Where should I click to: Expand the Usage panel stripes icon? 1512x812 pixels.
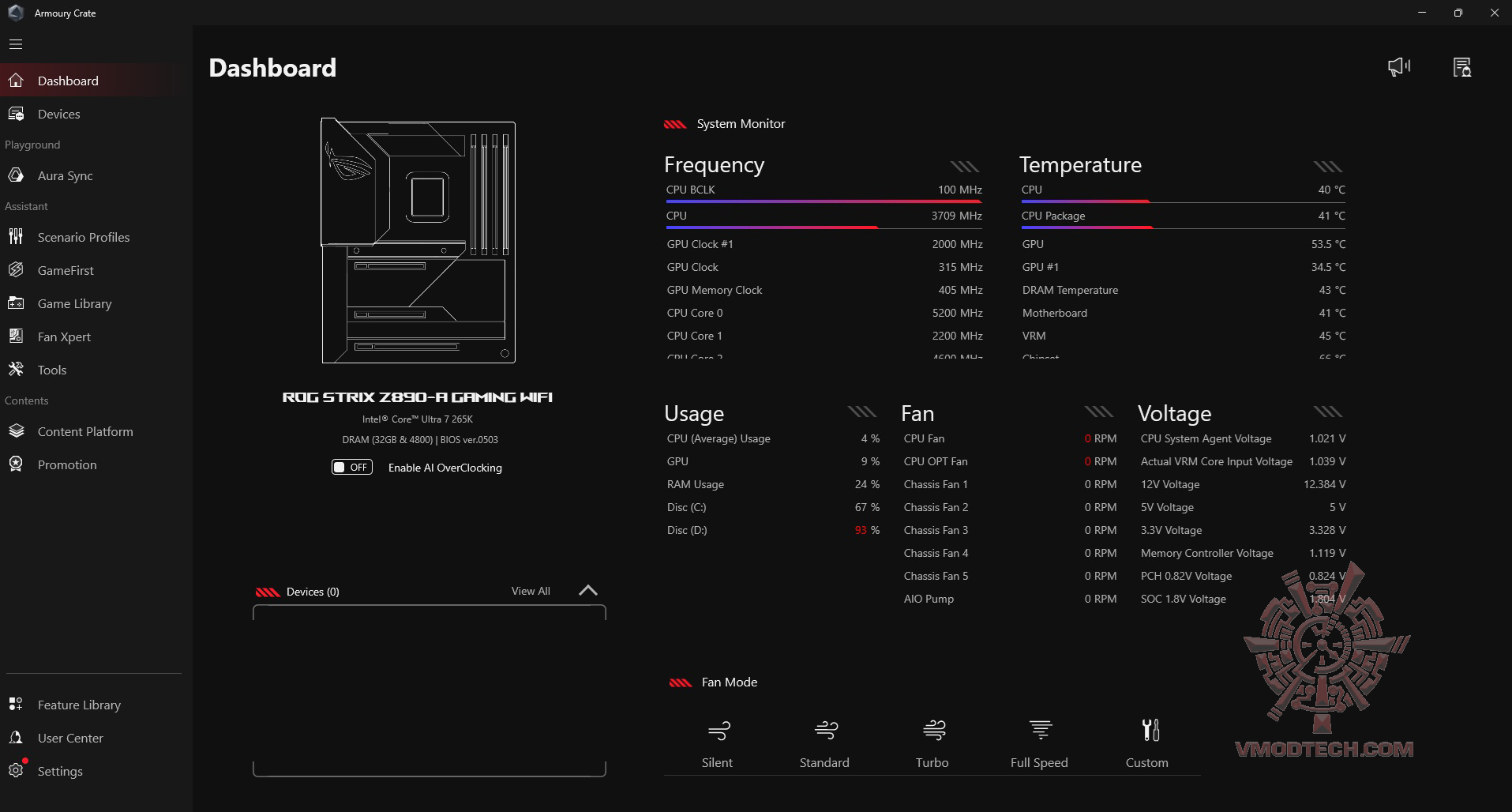862,412
